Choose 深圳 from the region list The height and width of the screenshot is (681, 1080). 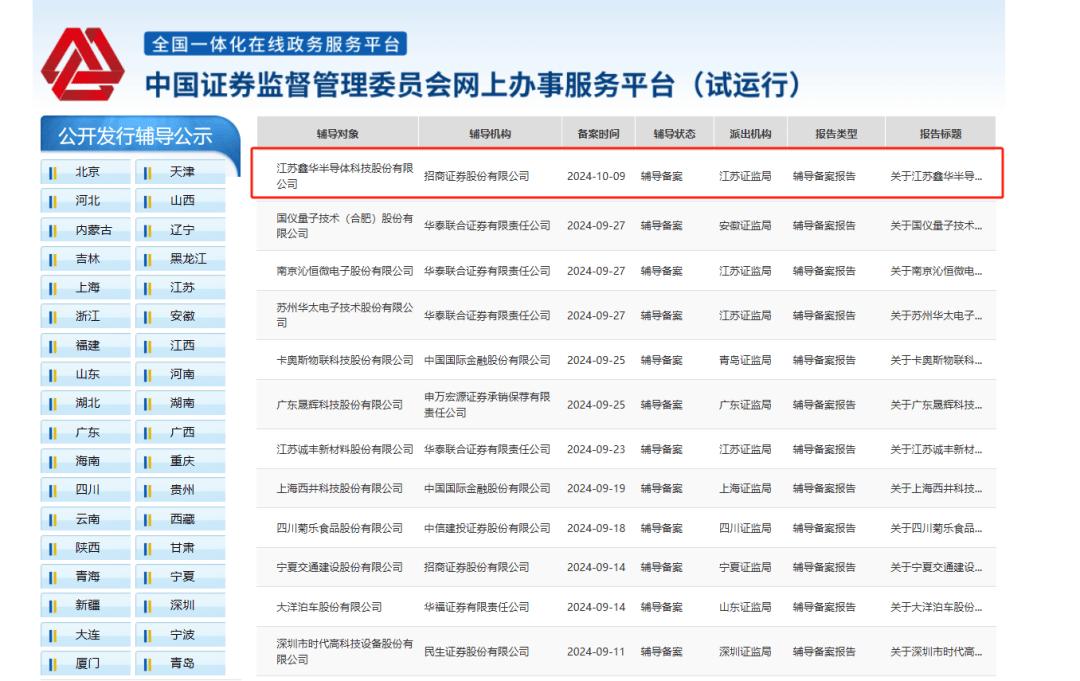pyautogui.click(x=181, y=606)
